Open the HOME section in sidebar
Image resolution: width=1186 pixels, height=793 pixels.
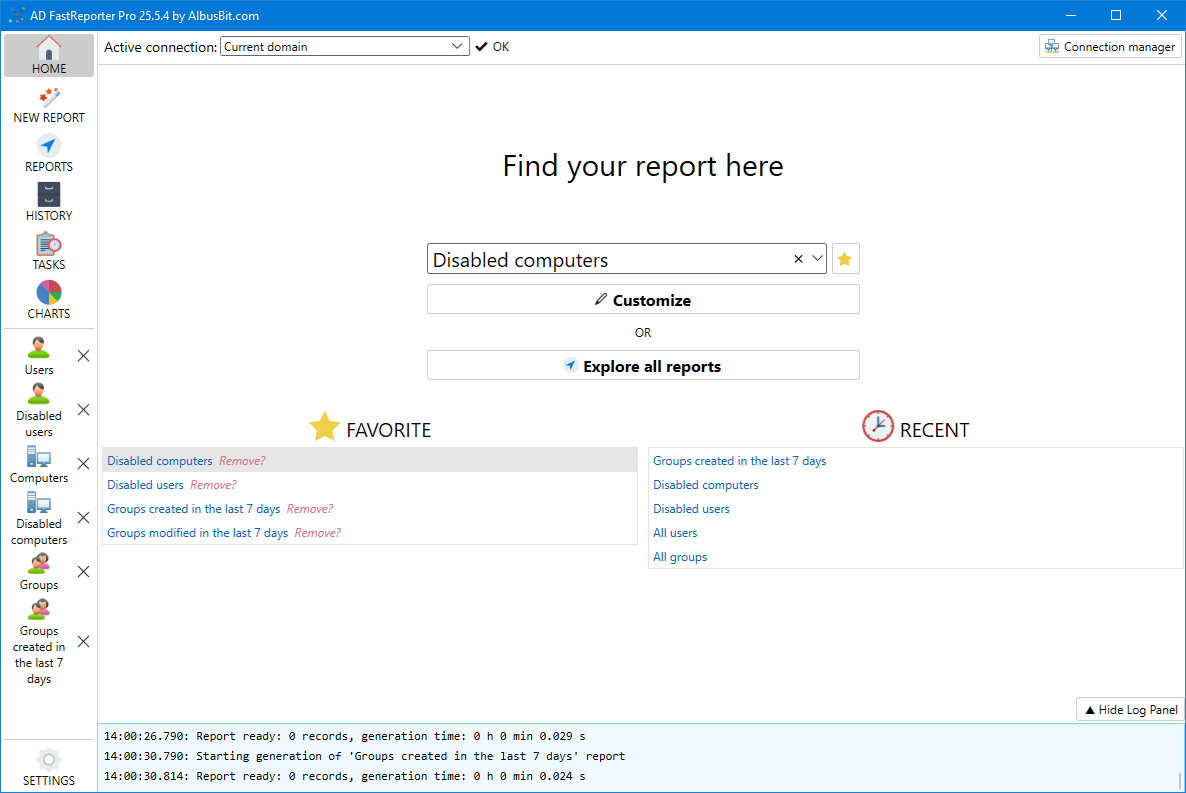[49, 55]
